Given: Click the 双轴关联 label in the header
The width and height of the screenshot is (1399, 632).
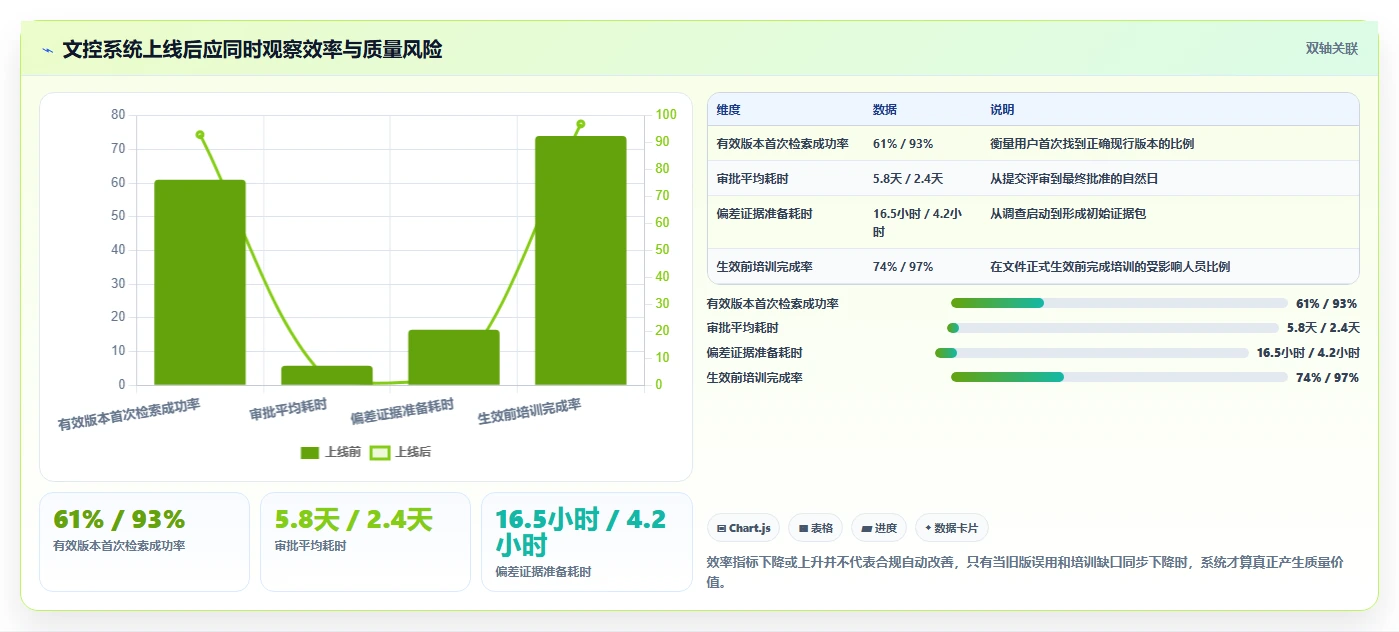Looking at the screenshot, I should coord(1331,48).
